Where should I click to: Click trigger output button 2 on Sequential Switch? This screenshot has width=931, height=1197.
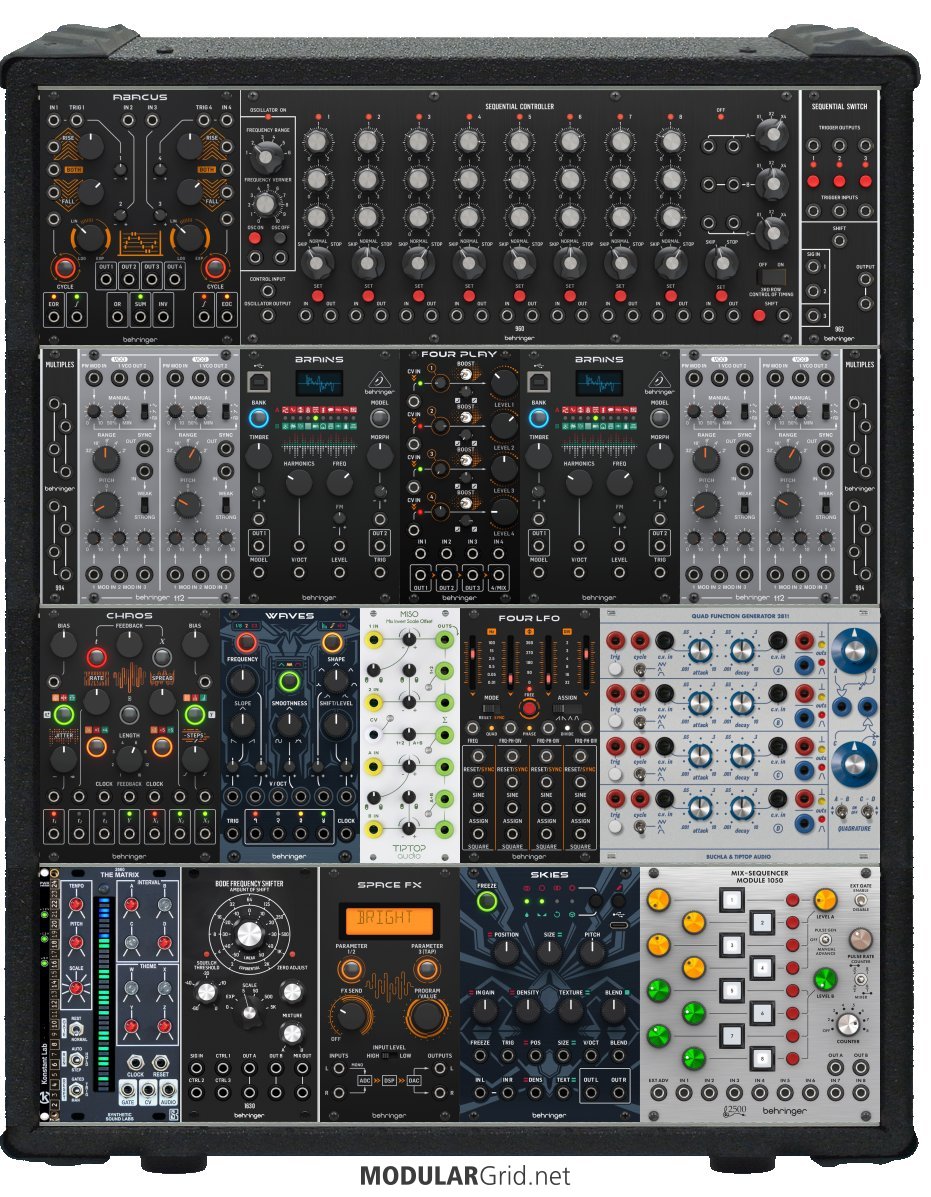click(x=839, y=182)
